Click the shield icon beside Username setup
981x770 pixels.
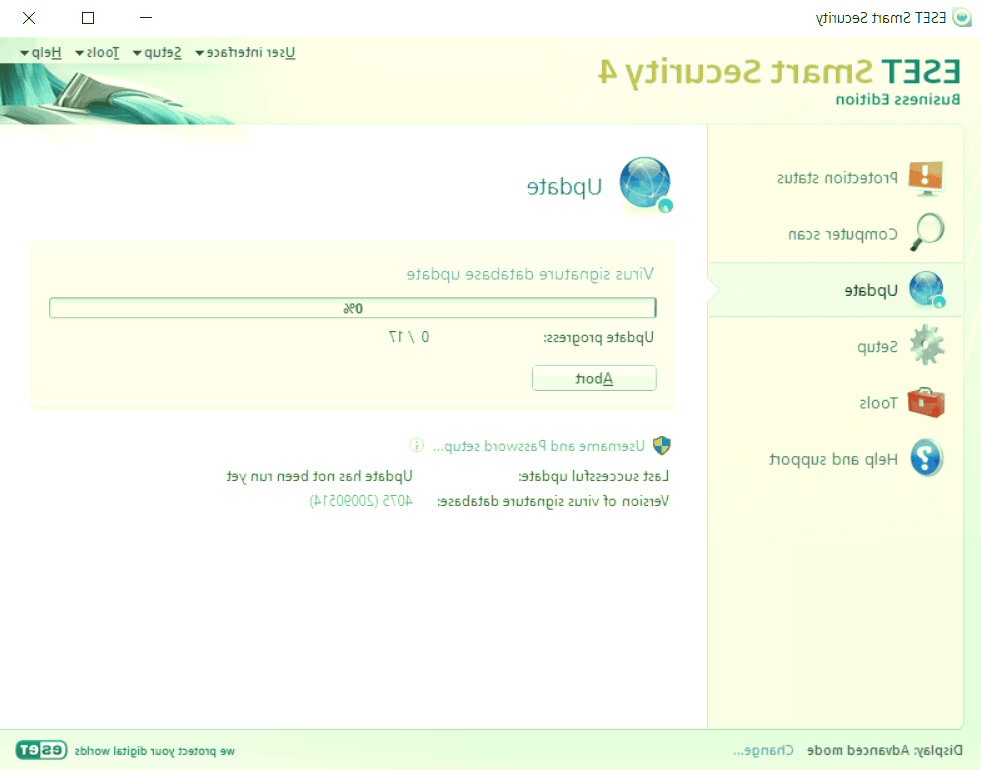(662, 446)
